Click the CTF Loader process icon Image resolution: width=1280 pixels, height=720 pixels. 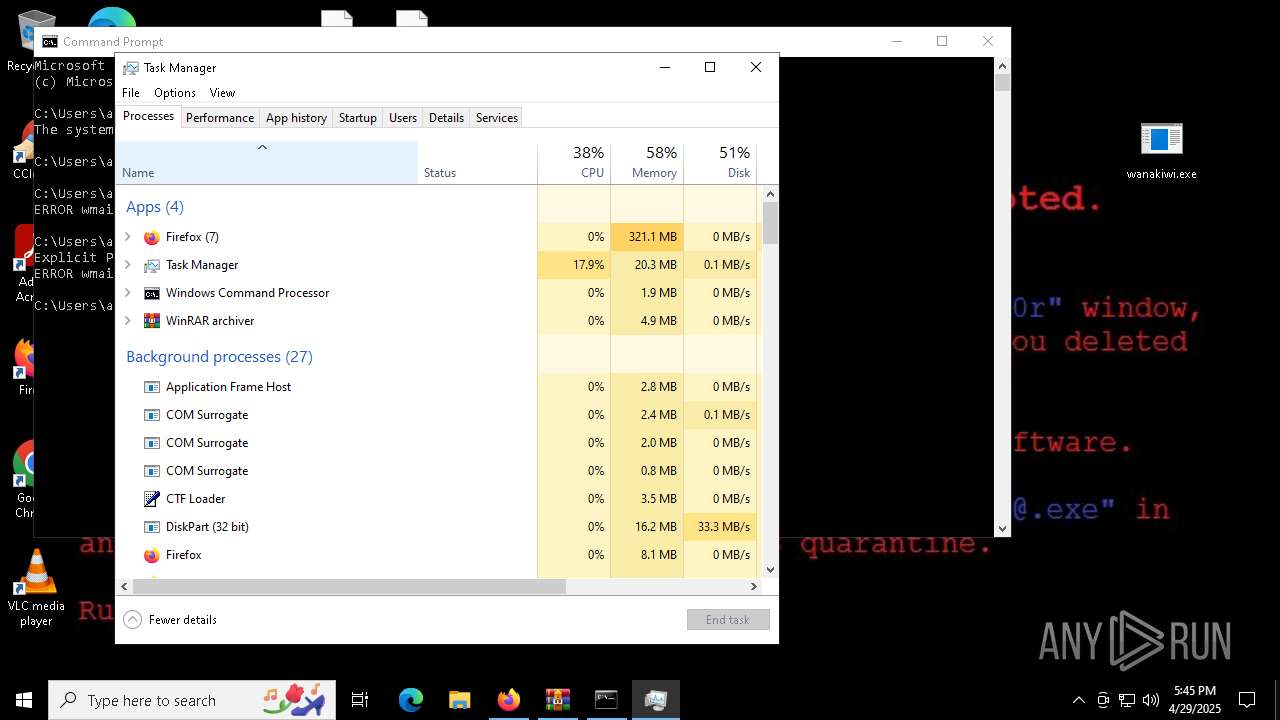click(152, 499)
